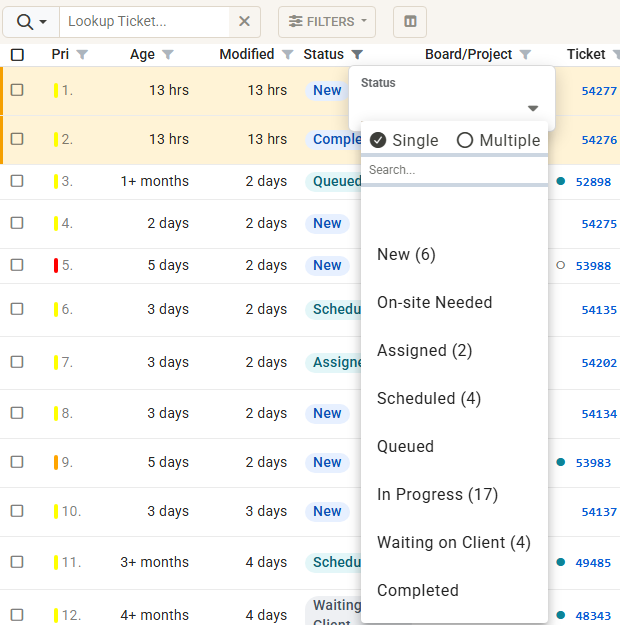Open ticket 54137
This screenshot has width=620, height=625.
tap(599, 512)
